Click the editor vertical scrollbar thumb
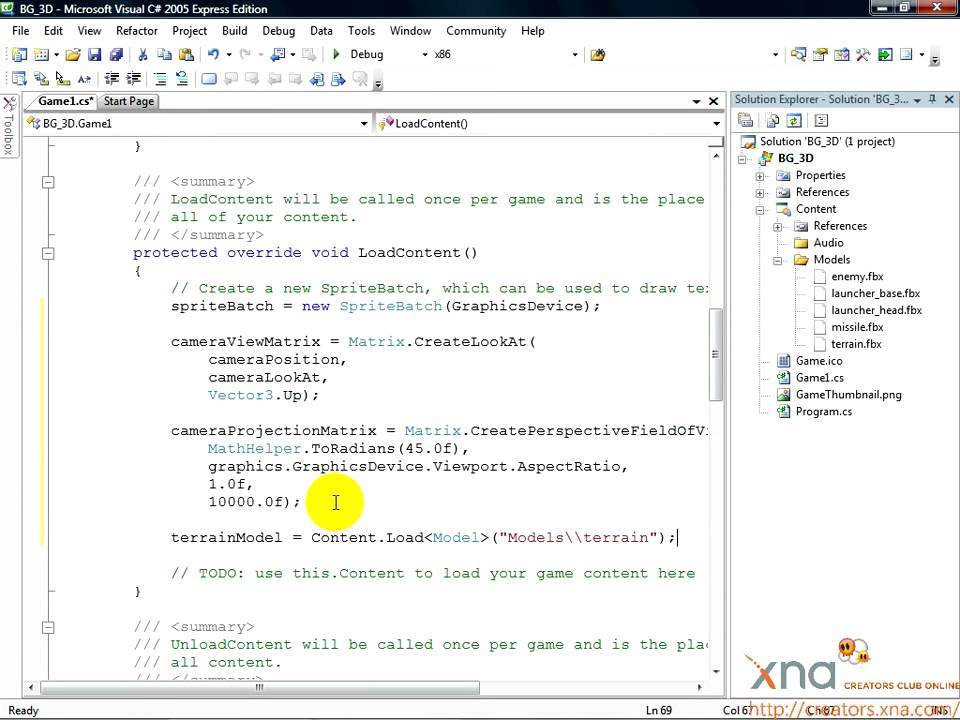Viewport: 960px width, 720px height. [x=715, y=354]
